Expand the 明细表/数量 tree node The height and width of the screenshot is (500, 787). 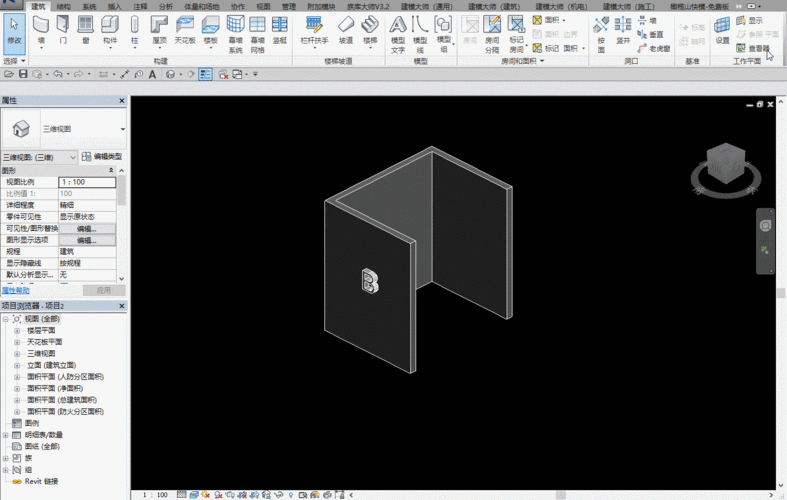coord(6,435)
